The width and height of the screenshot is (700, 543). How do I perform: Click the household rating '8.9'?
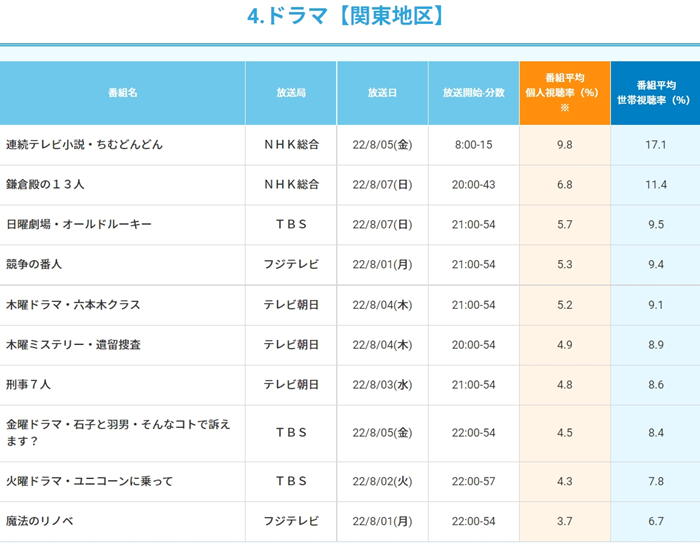[656, 345]
